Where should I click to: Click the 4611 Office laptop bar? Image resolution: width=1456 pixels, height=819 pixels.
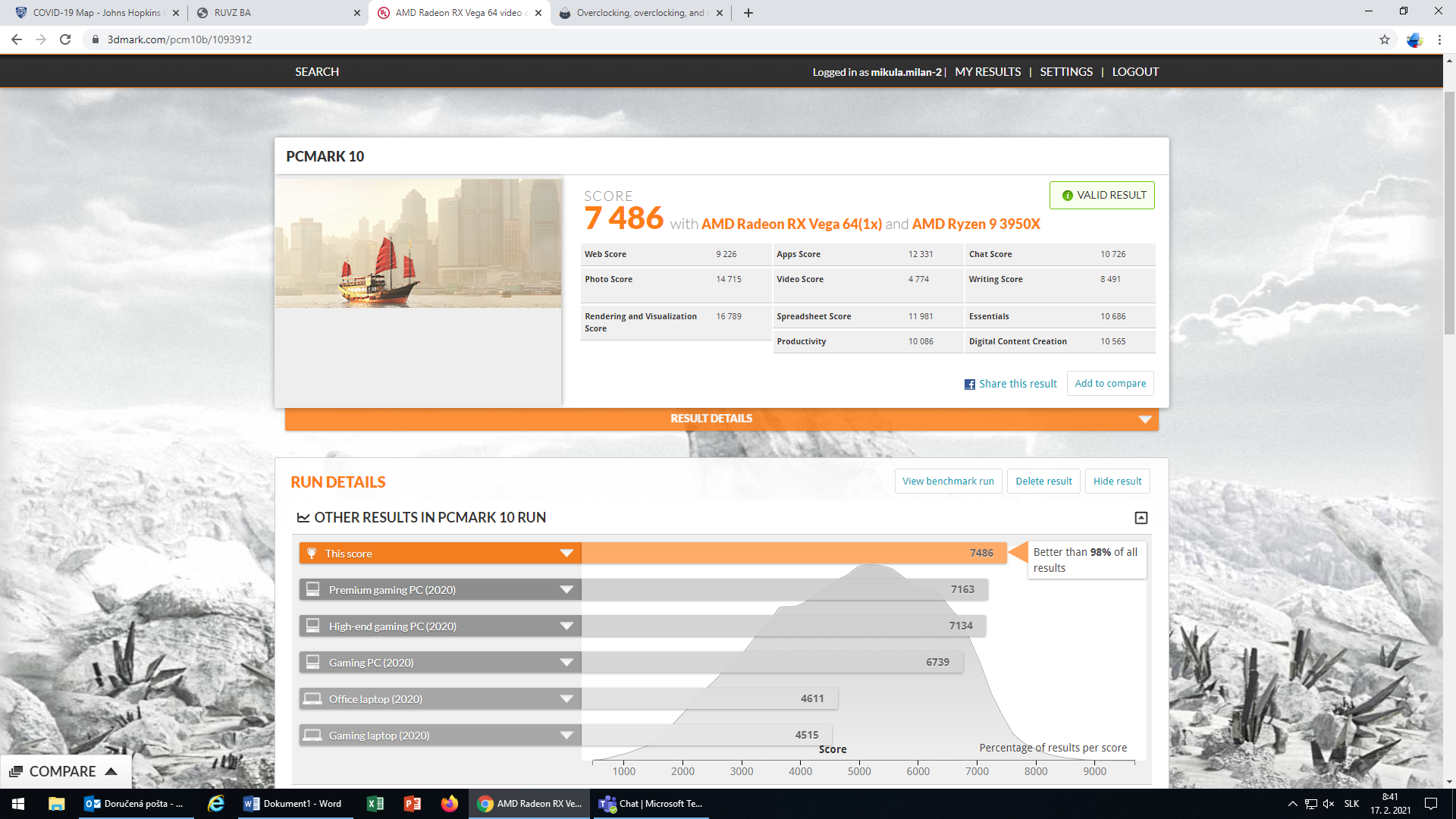tap(710, 698)
